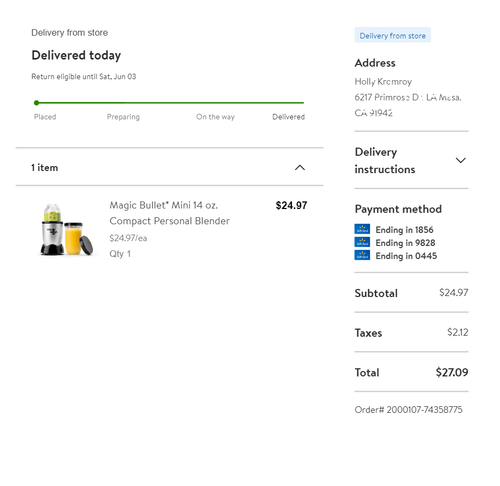Collapse the 1 item section chevron
This screenshot has width=500, height=486.
300,168
